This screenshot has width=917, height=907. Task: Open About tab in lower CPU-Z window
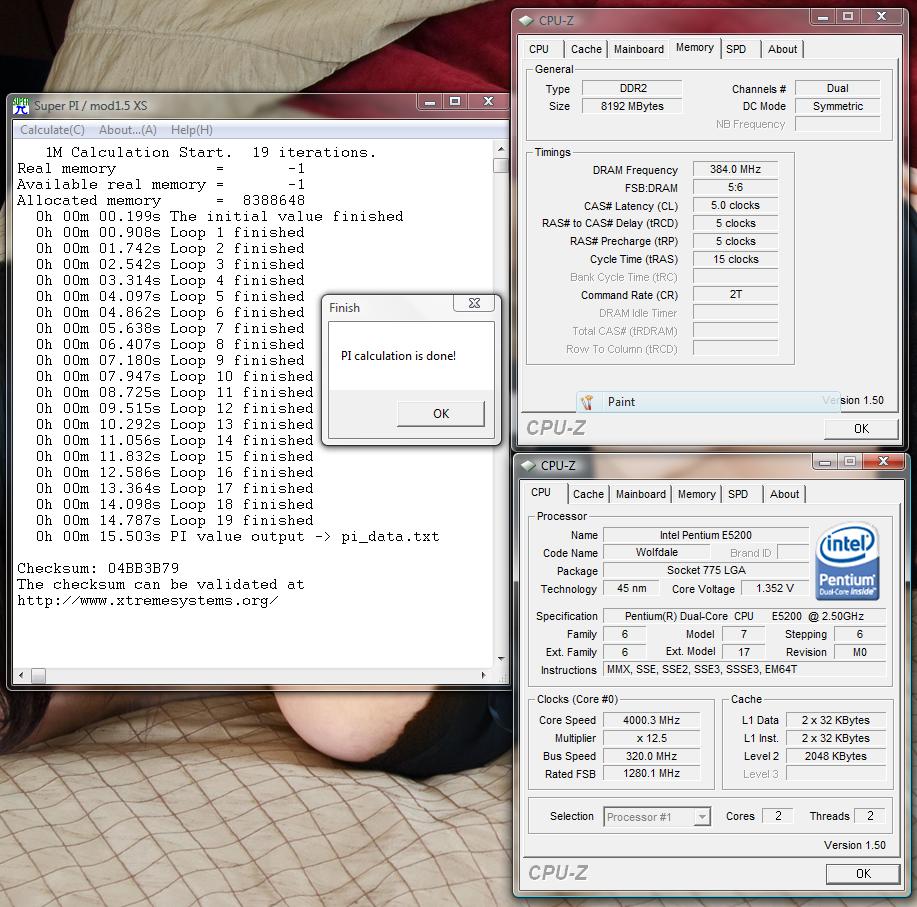784,494
